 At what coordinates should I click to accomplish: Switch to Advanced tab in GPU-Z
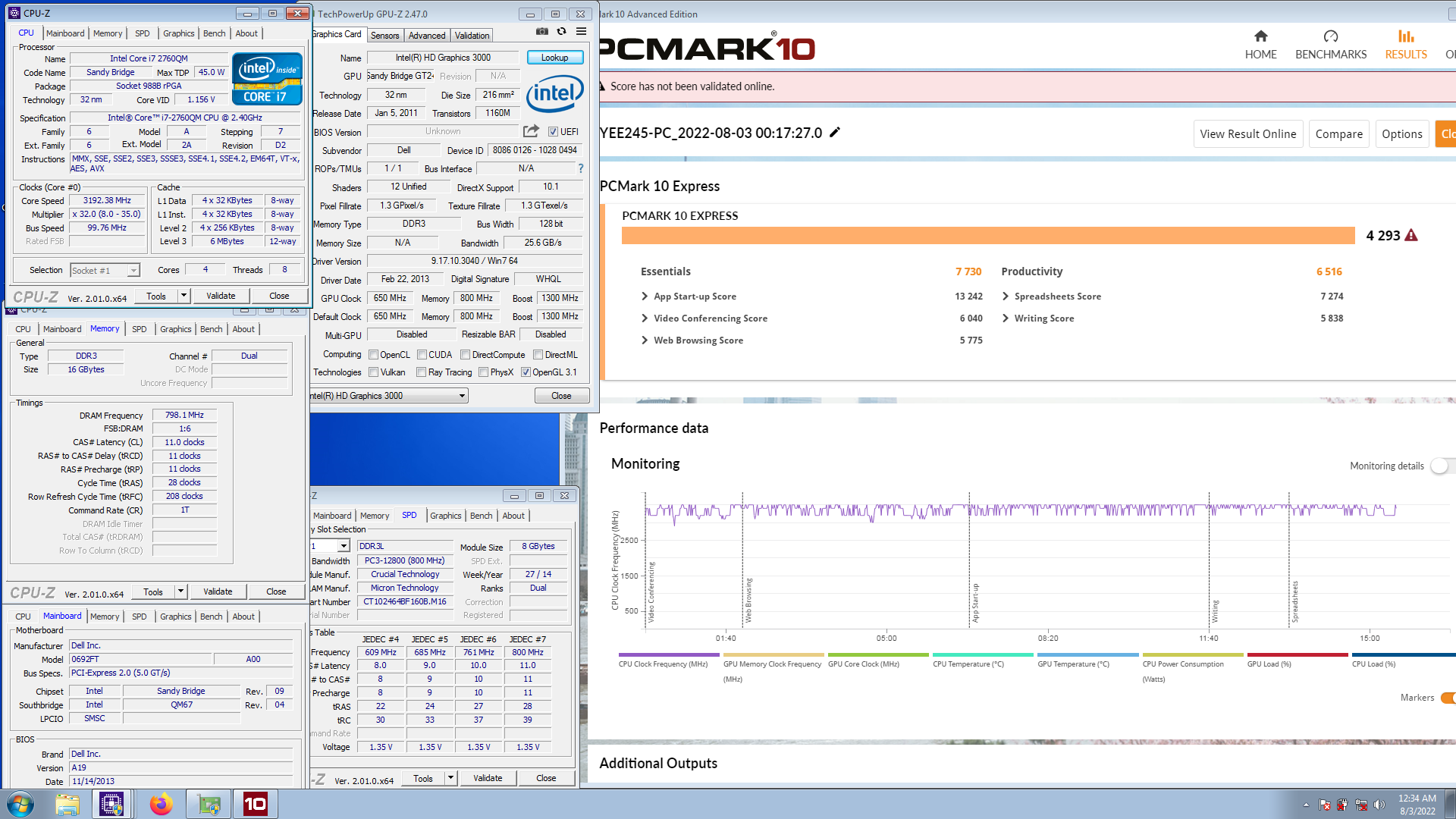tap(427, 36)
